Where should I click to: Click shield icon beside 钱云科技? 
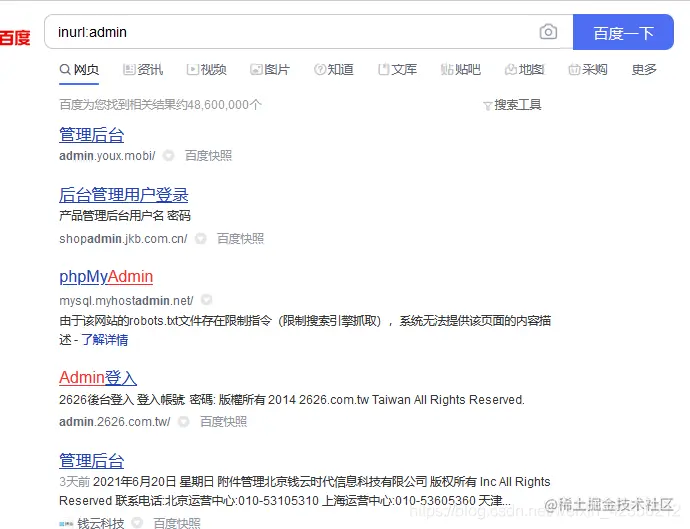[137, 523]
